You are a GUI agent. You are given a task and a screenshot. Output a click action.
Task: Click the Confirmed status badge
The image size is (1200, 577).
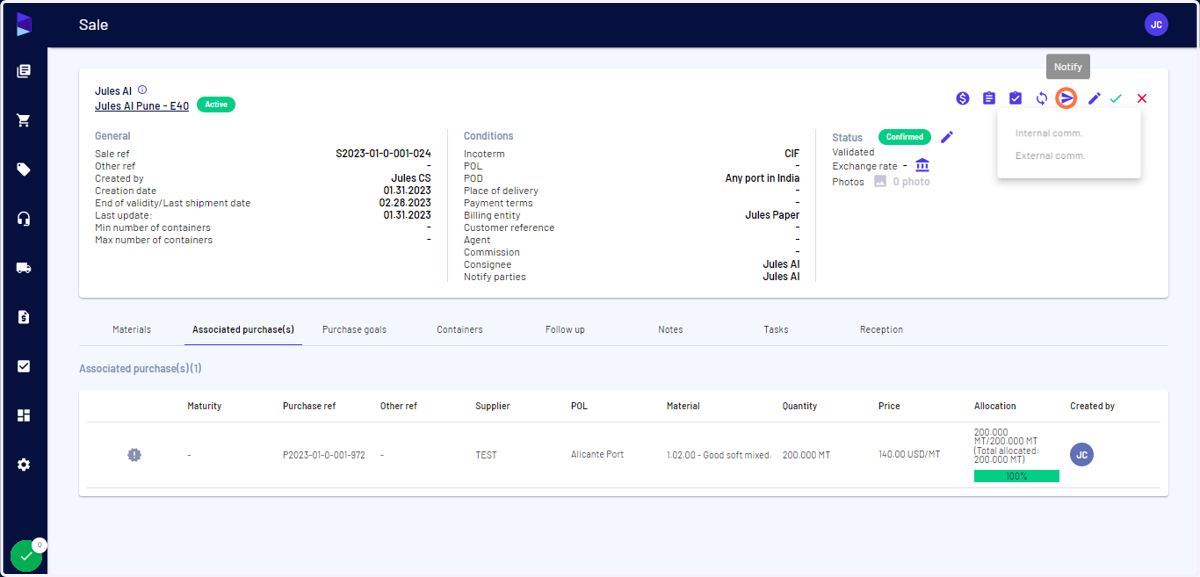905,137
